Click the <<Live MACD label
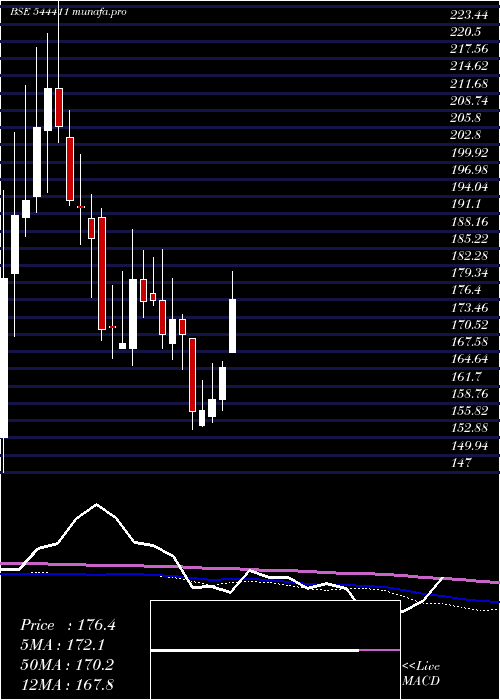Image resolution: width=500 pixels, height=700 pixels. pos(421,674)
